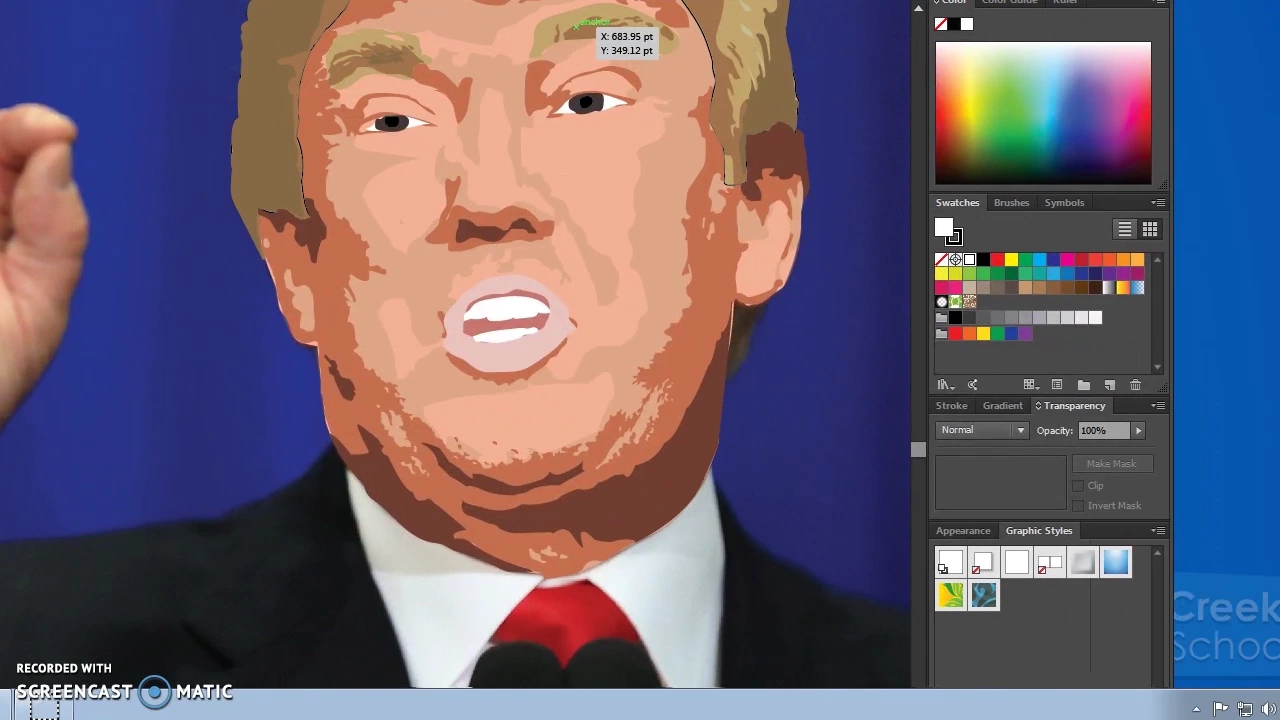Select brights color group folder icon
Image resolution: width=1280 pixels, height=720 pixels.
tap(941, 334)
